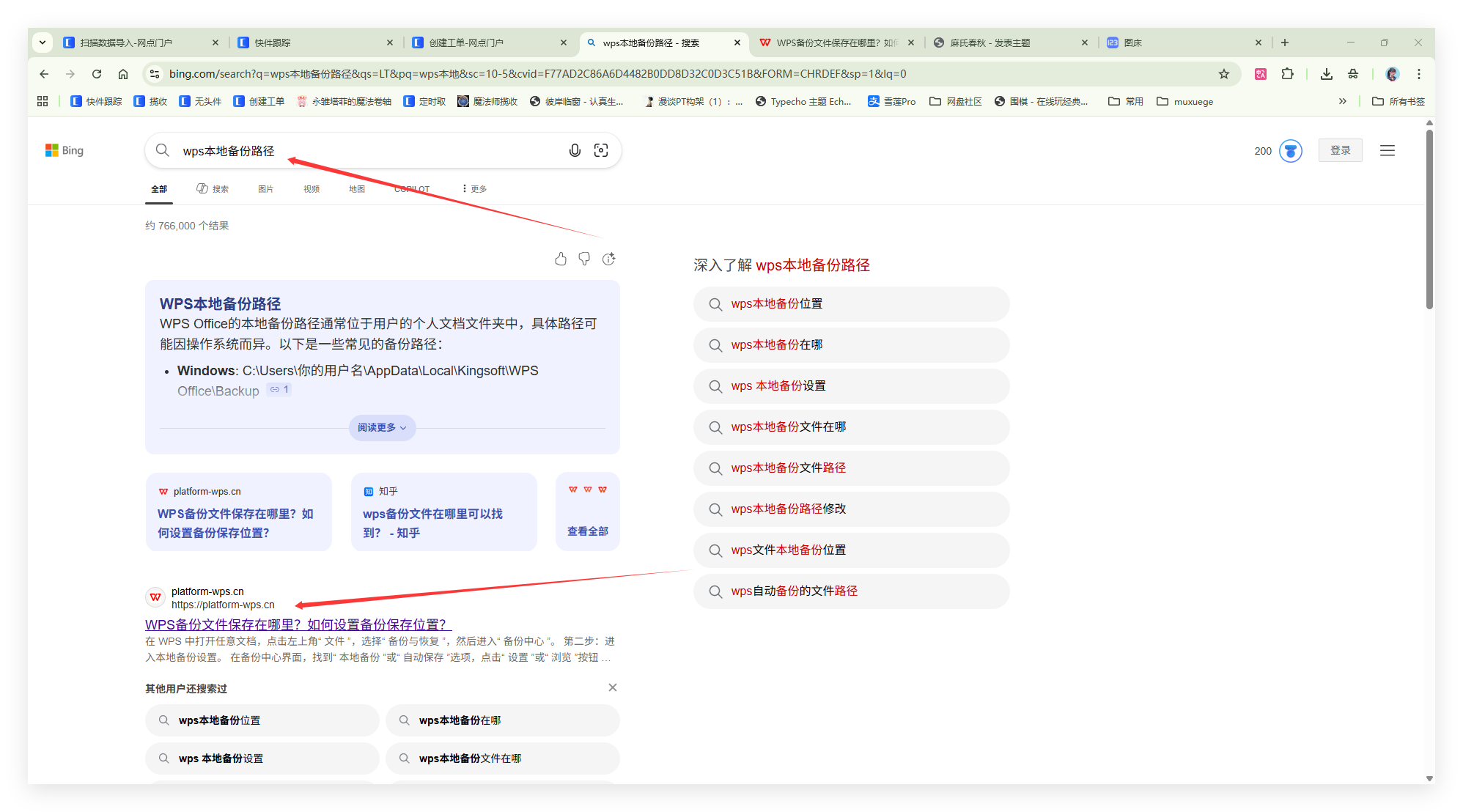
Task: Open the 更多 dropdown in search filters
Action: click(x=474, y=188)
